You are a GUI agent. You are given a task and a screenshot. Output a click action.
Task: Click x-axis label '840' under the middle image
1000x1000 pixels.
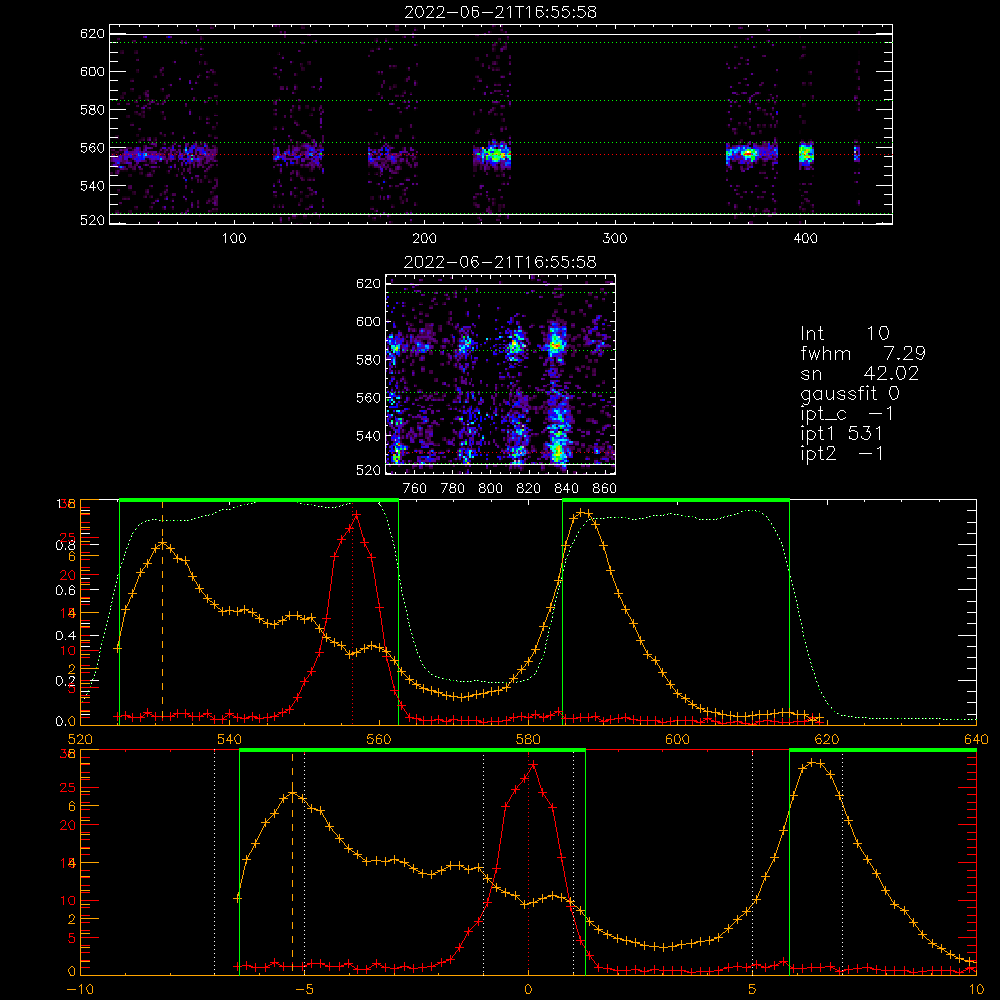[566, 489]
